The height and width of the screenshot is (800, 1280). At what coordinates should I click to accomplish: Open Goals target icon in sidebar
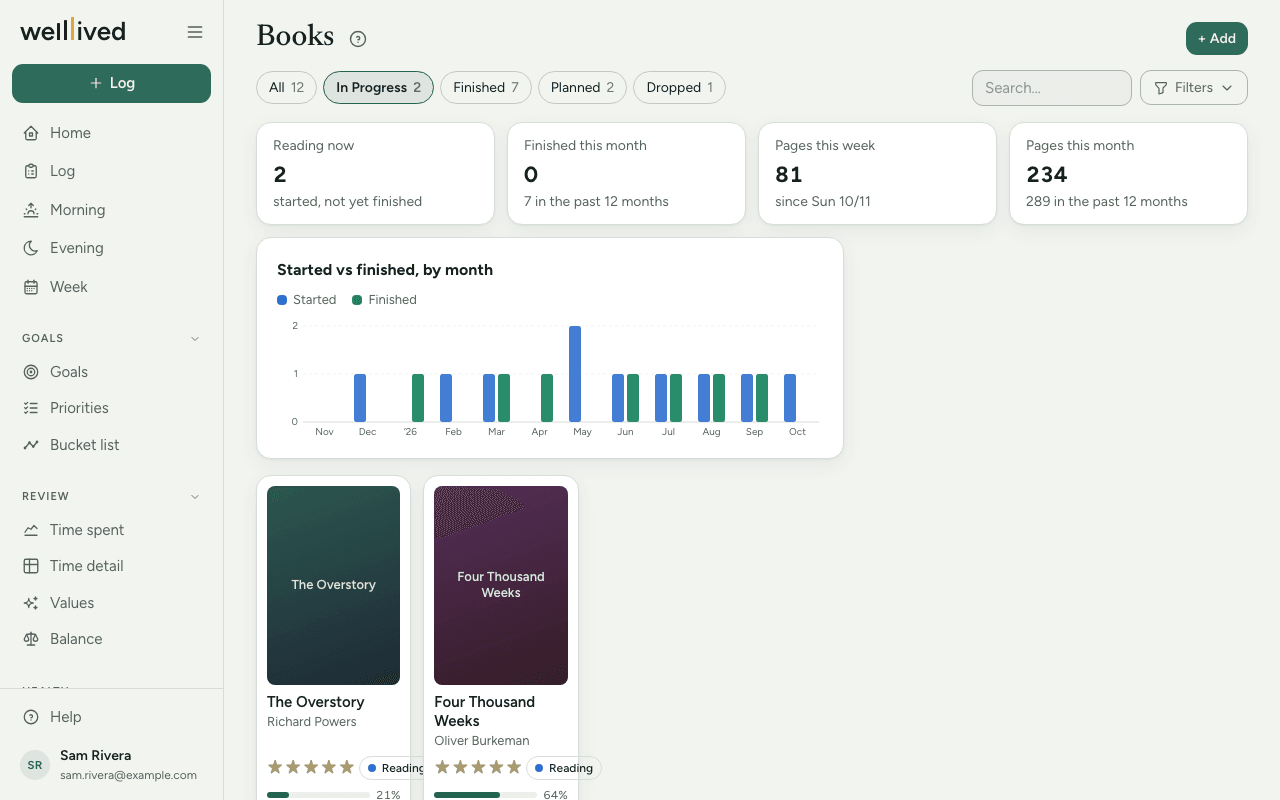click(31, 372)
